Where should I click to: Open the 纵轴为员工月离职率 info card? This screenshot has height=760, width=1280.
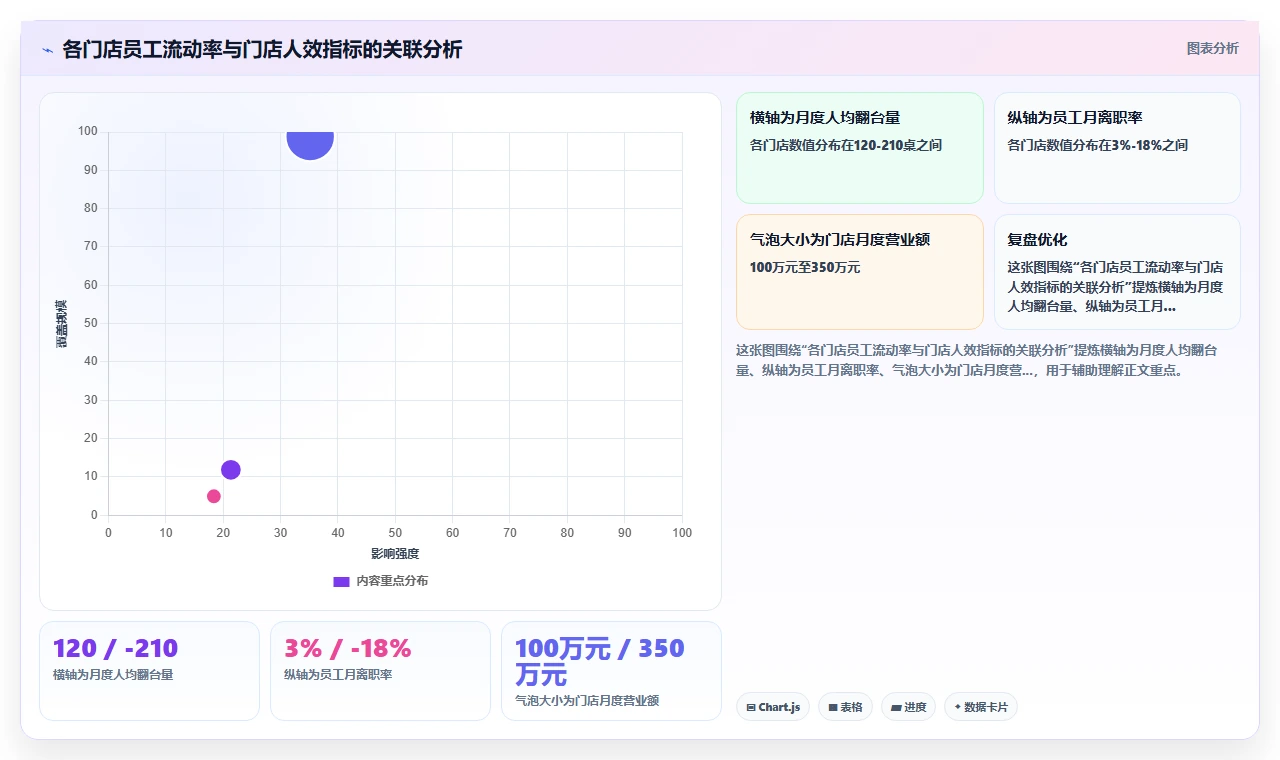[x=1117, y=148]
